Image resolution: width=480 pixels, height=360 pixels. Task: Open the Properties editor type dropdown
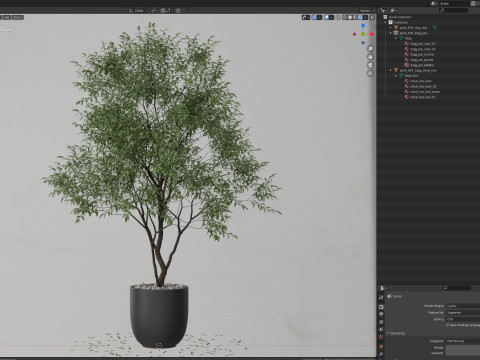383,288
